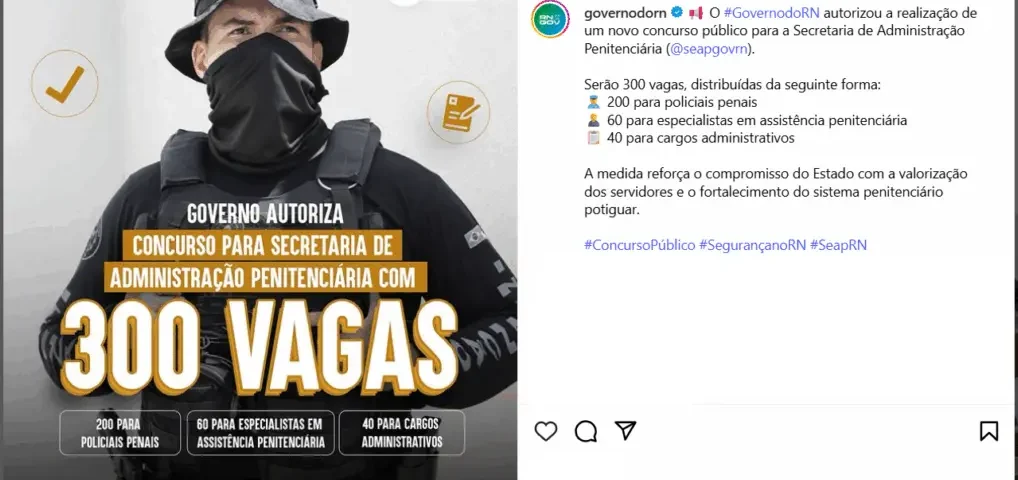Screen dimensions: 1018x480
Task: Open the #ConcursoPúblico hashtag
Action: point(639,245)
